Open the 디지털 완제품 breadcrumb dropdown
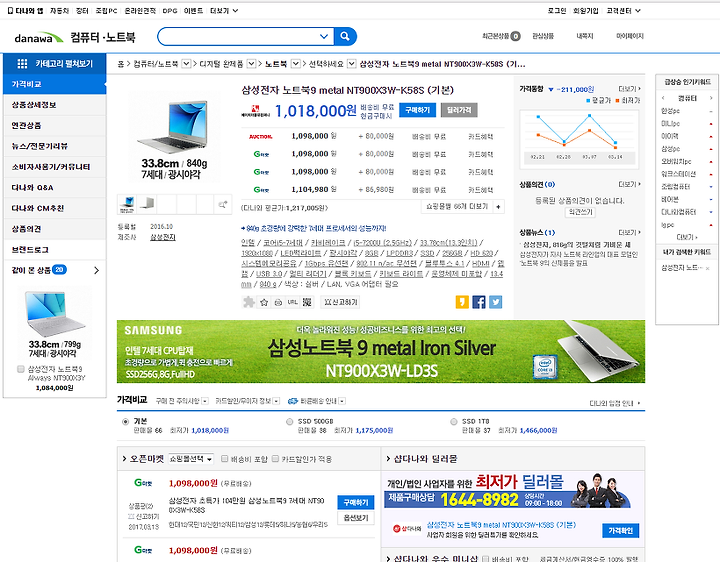This screenshot has height=562, width=720. 251,64
